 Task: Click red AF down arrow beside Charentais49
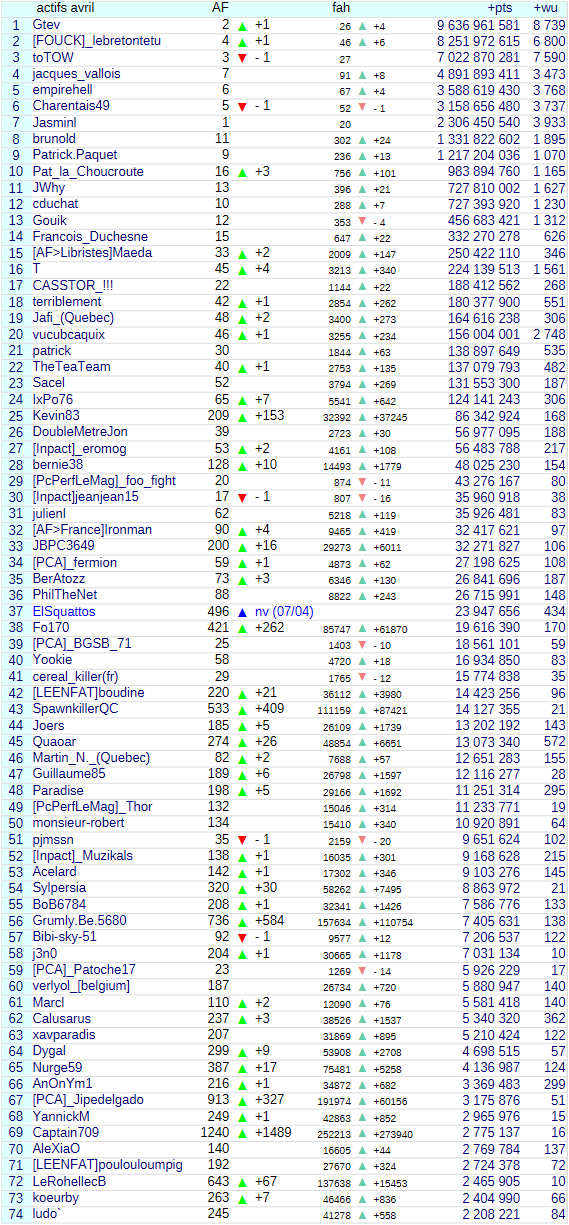pyautogui.click(x=243, y=106)
